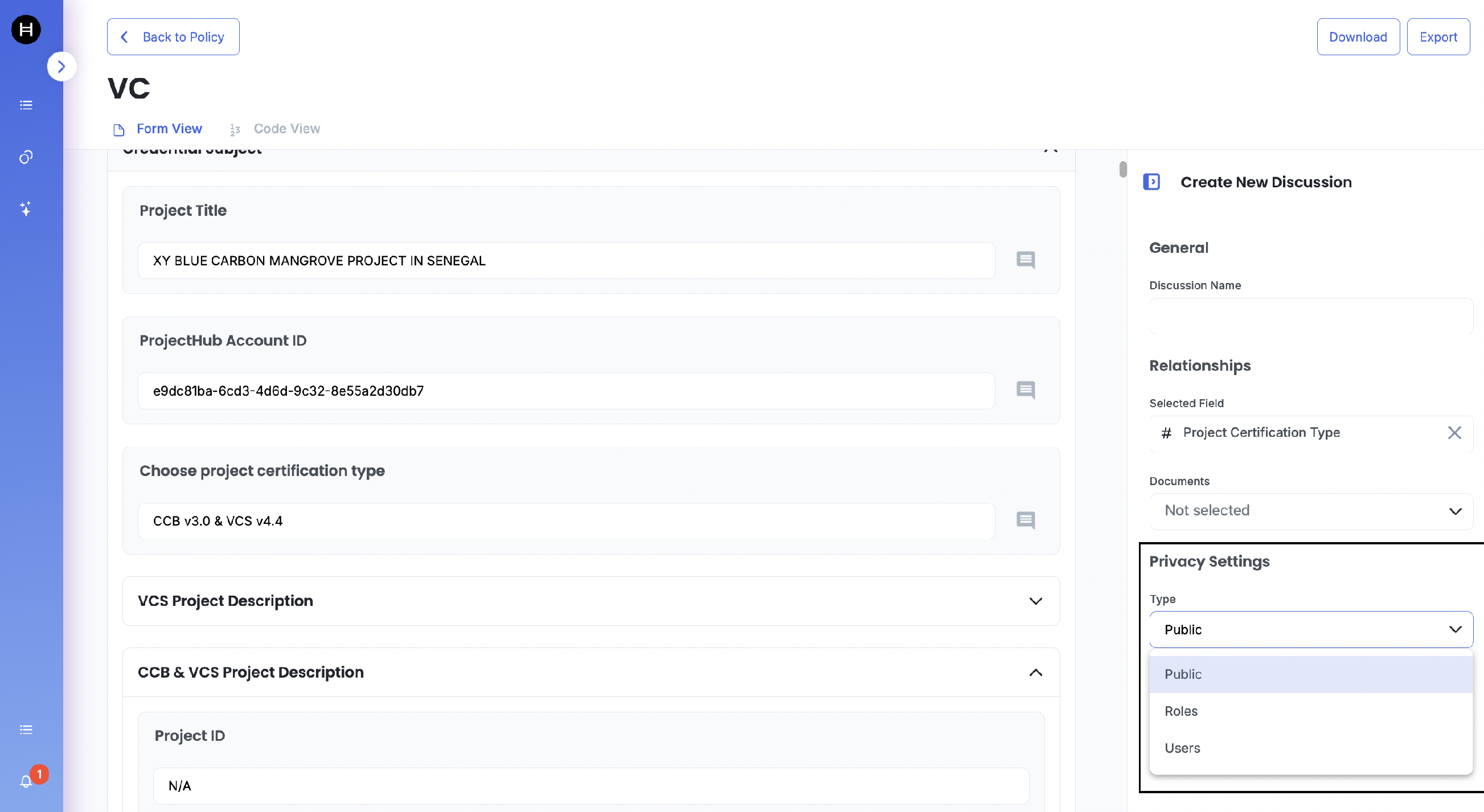Click the linked circles sidebar icon

click(26, 157)
